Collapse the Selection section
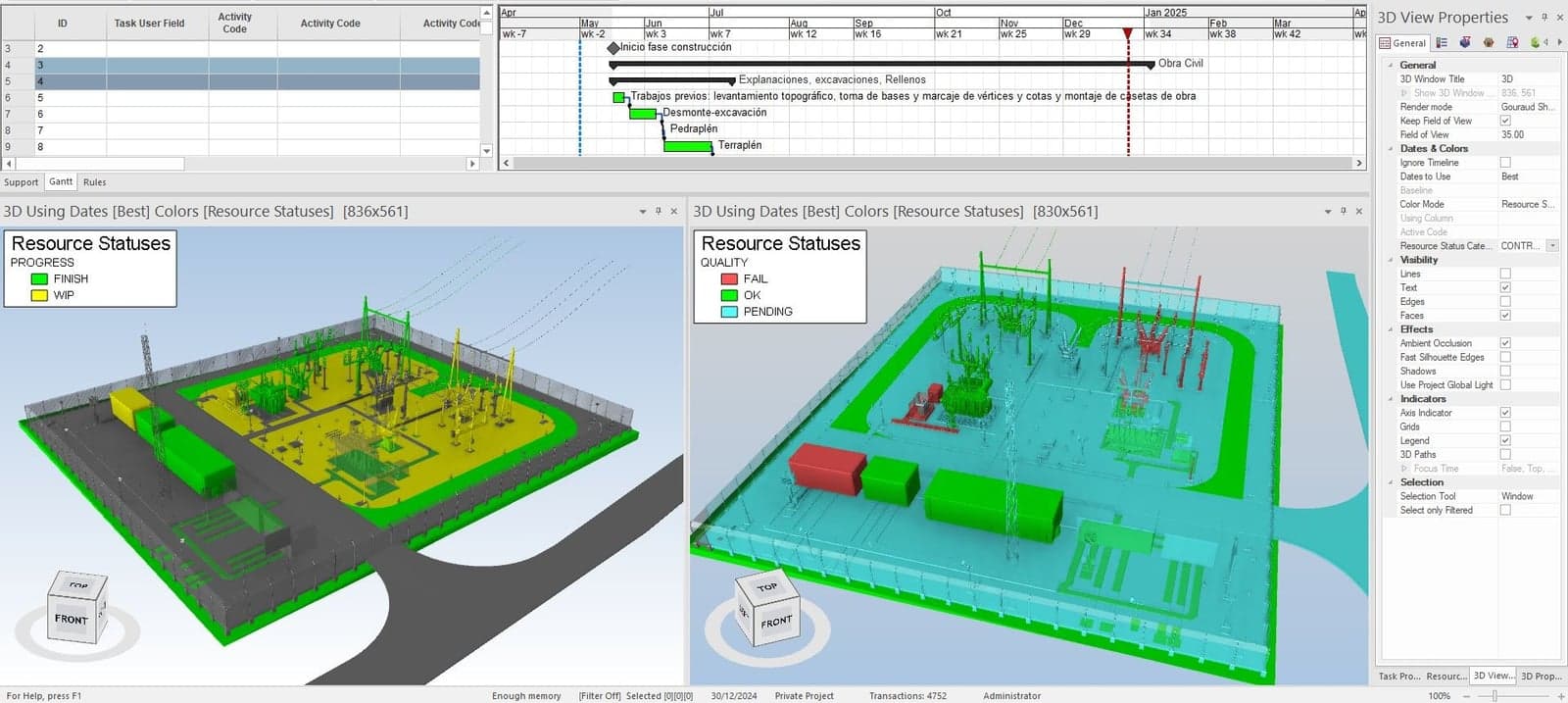Image resolution: width=1568 pixels, height=703 pixels. pos(1391,482)
